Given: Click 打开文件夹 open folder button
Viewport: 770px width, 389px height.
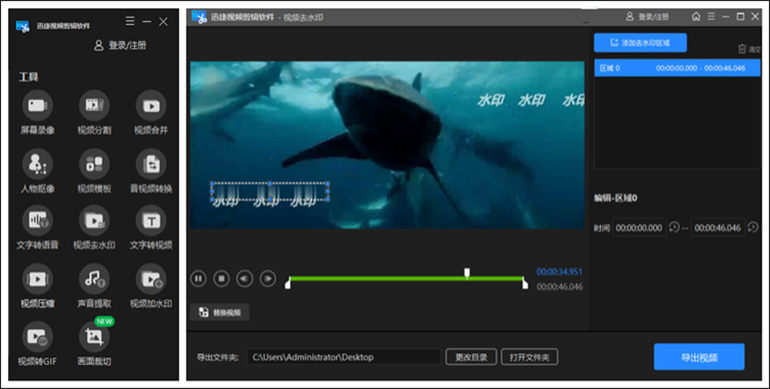Looking at the screenshot, I should (x=529, y=357).
